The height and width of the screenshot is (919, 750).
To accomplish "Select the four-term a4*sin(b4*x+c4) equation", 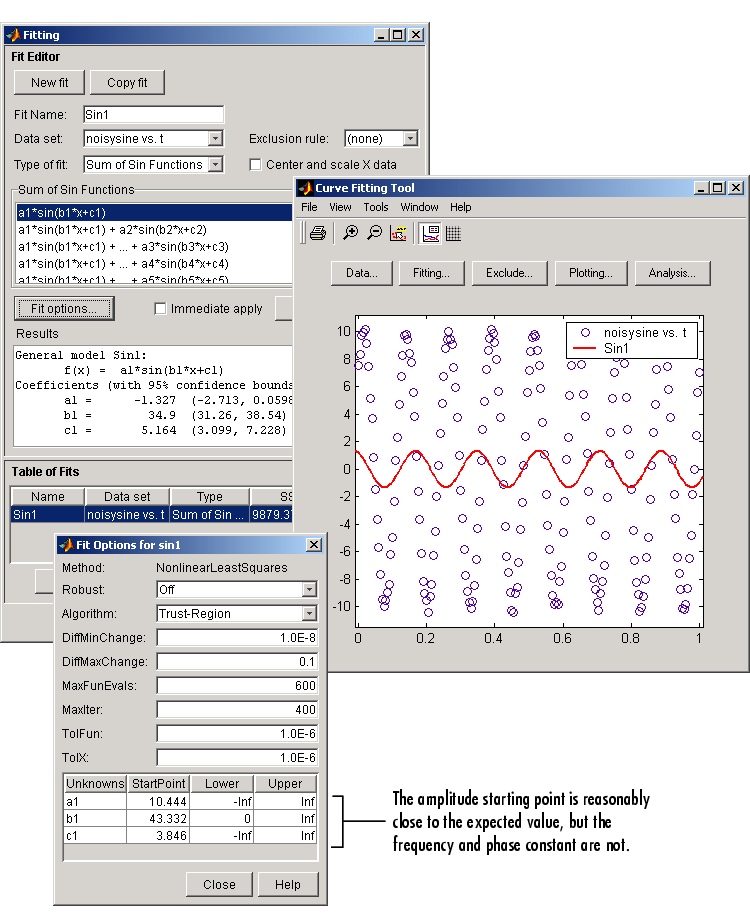I will (154, 264).
